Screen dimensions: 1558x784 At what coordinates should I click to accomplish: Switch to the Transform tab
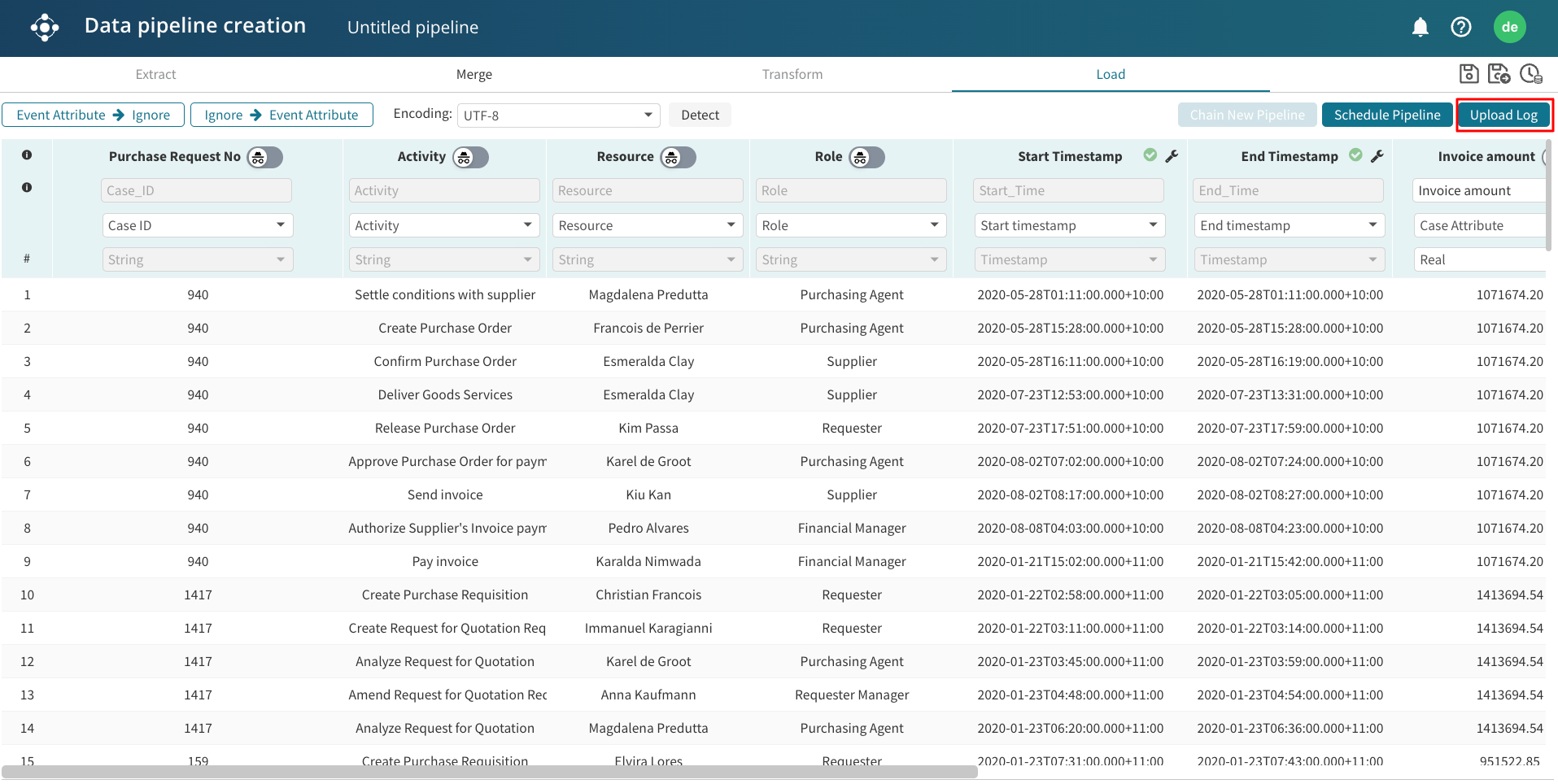coord(792,75)
